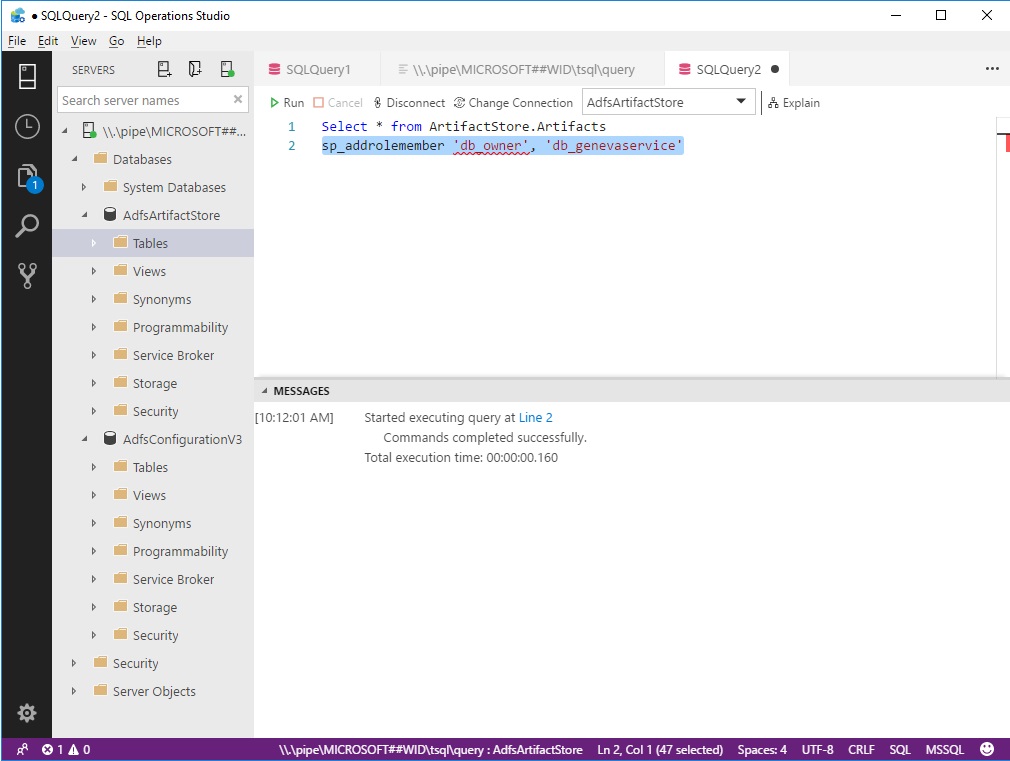Collapse the MESSAGES panel
The width and height of the screenshot is (1010, 761).
tap(264, 391)
